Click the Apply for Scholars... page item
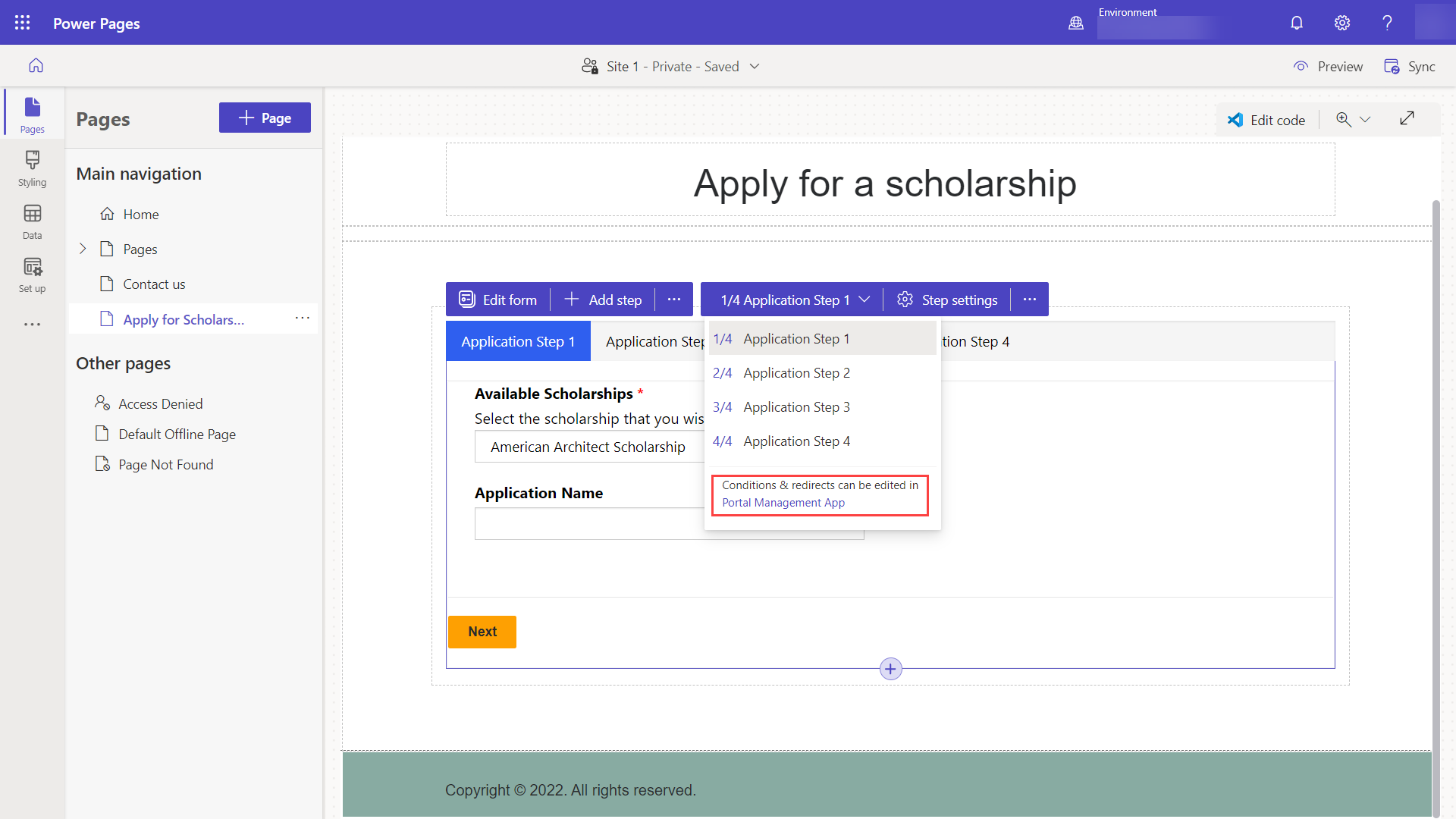The width and height of the screenshot is (1456, 819). point(184,319)
